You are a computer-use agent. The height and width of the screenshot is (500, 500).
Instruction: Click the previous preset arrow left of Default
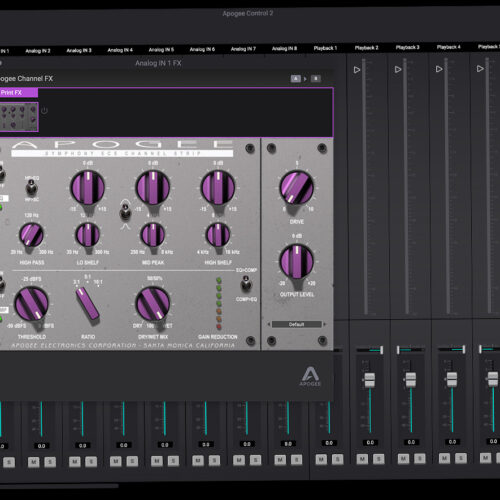(x=269, y=324)
